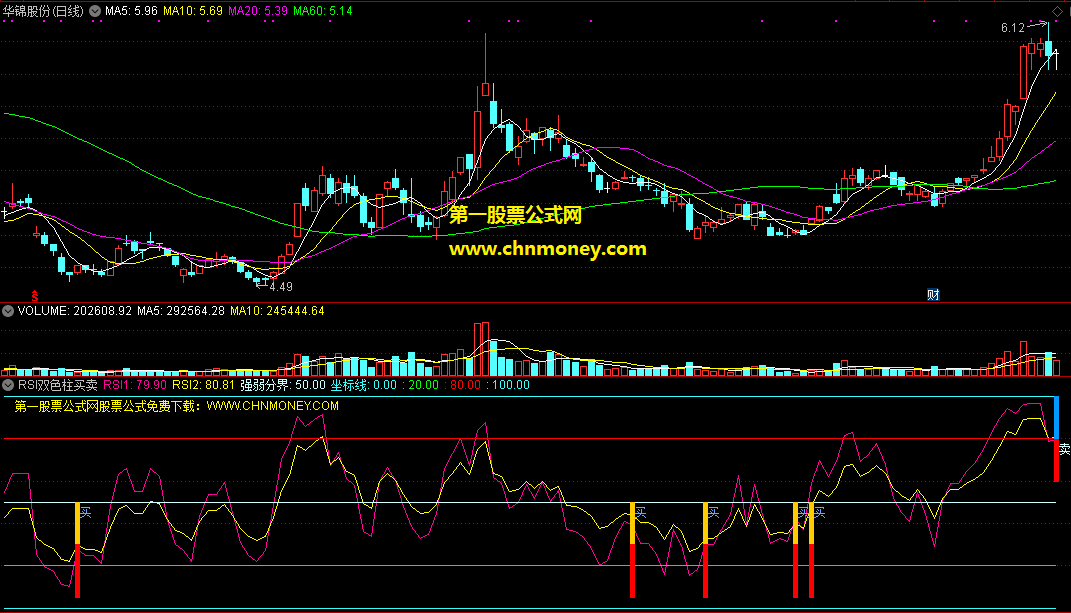The image size is (1071, 613).
Task: Open the WWW.CHNMONEY.COM download text in the RSI panel
Action: [273, 406]
